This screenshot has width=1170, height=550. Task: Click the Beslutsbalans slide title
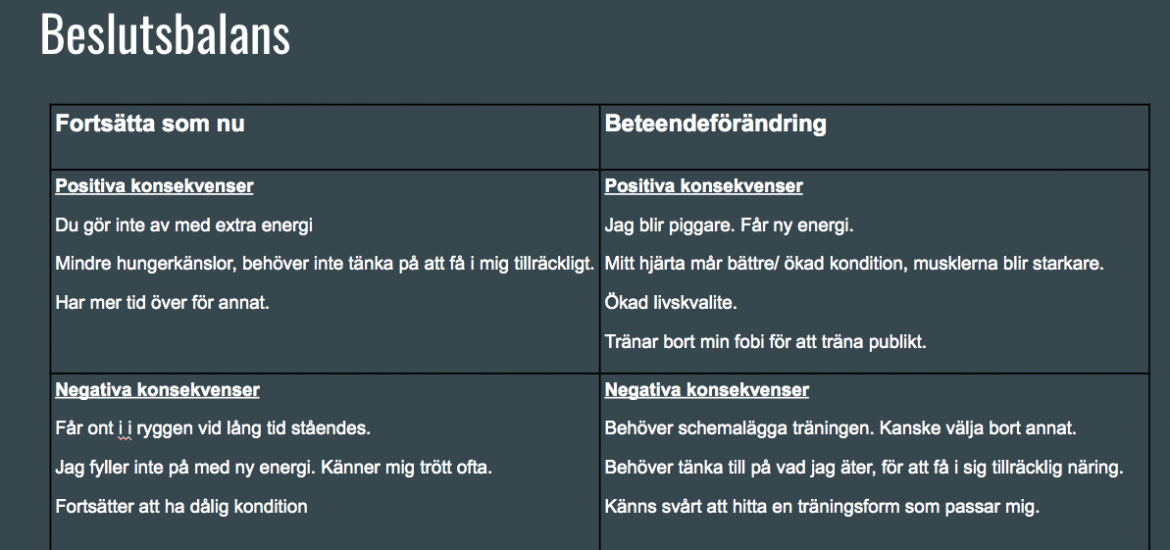[165, 35]
